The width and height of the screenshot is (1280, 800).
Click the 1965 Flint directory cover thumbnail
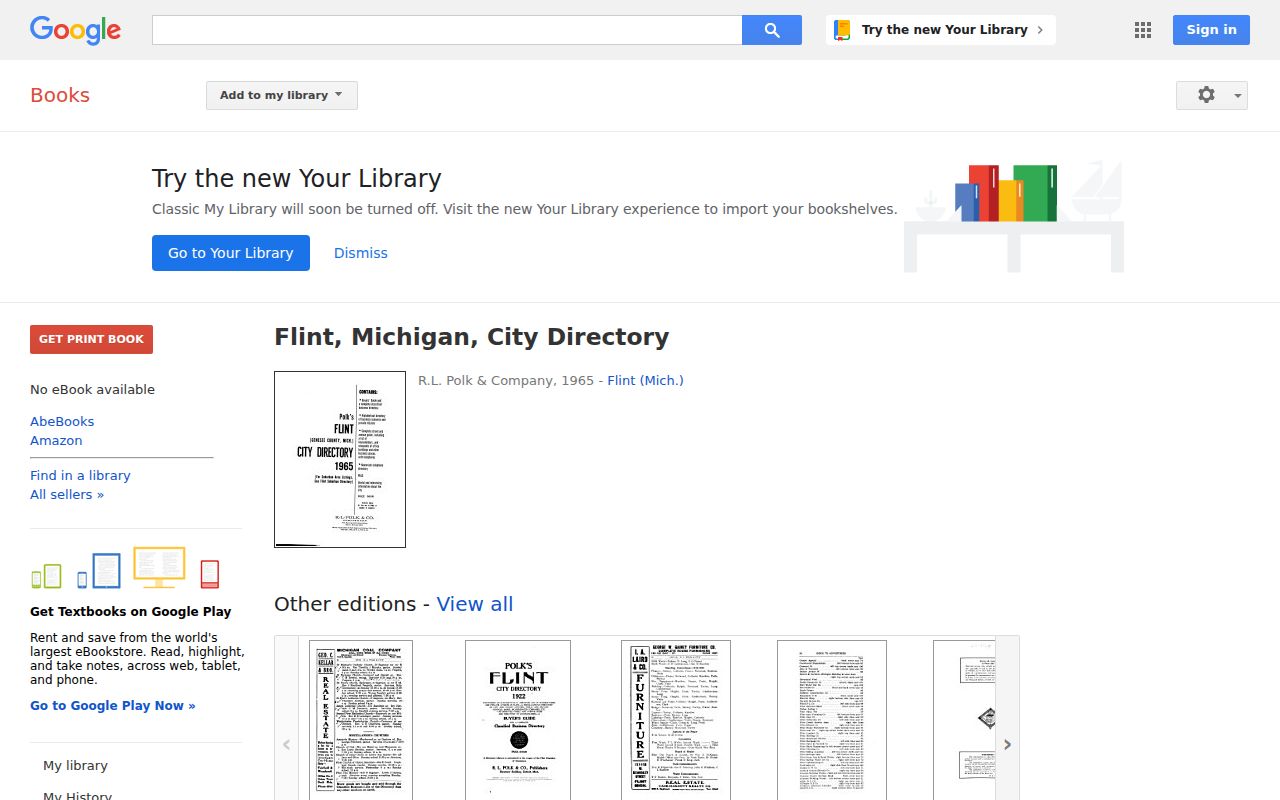tap(340, 460)
